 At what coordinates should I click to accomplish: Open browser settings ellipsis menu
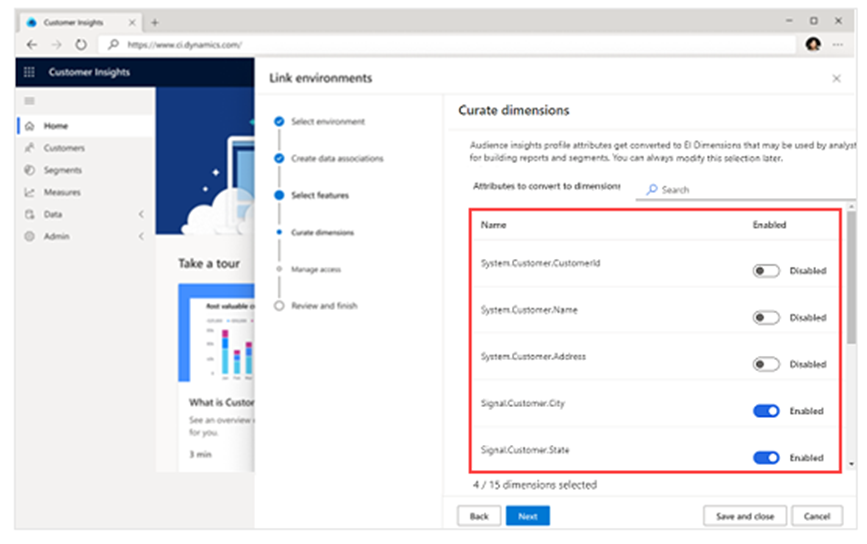click(x=838, y=44)
